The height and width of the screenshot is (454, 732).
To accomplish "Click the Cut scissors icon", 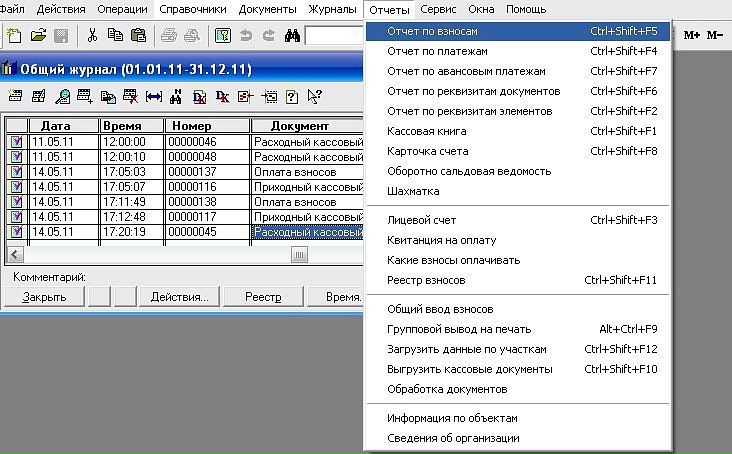I will coord(92,36).
